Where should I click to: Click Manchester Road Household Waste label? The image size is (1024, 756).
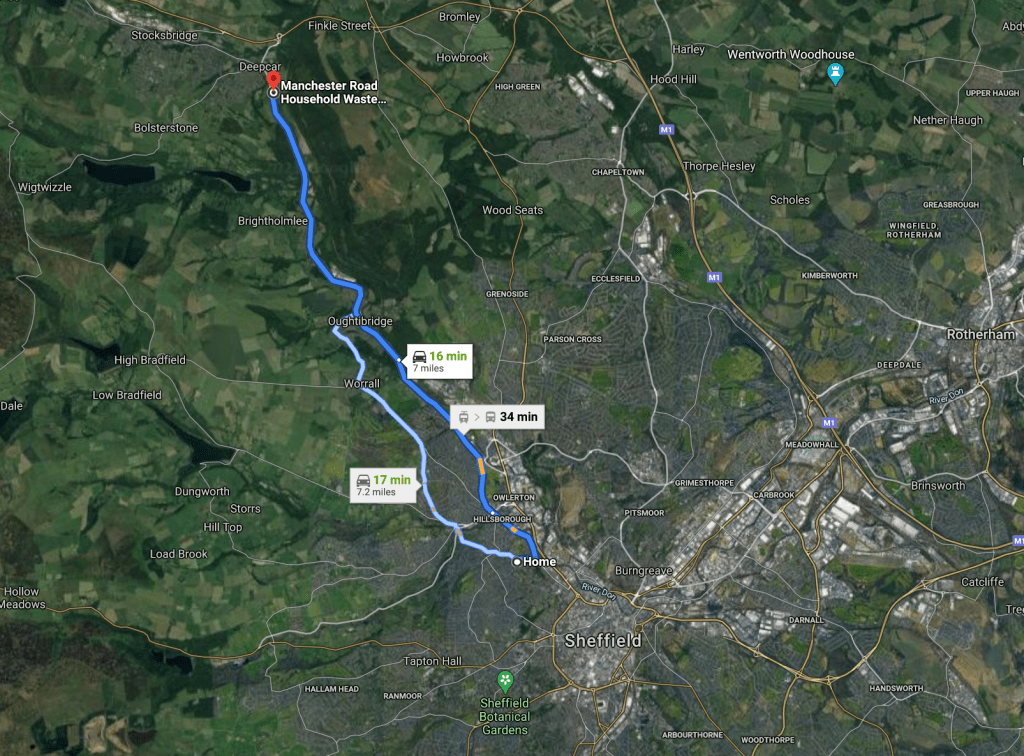click(333, 92)
